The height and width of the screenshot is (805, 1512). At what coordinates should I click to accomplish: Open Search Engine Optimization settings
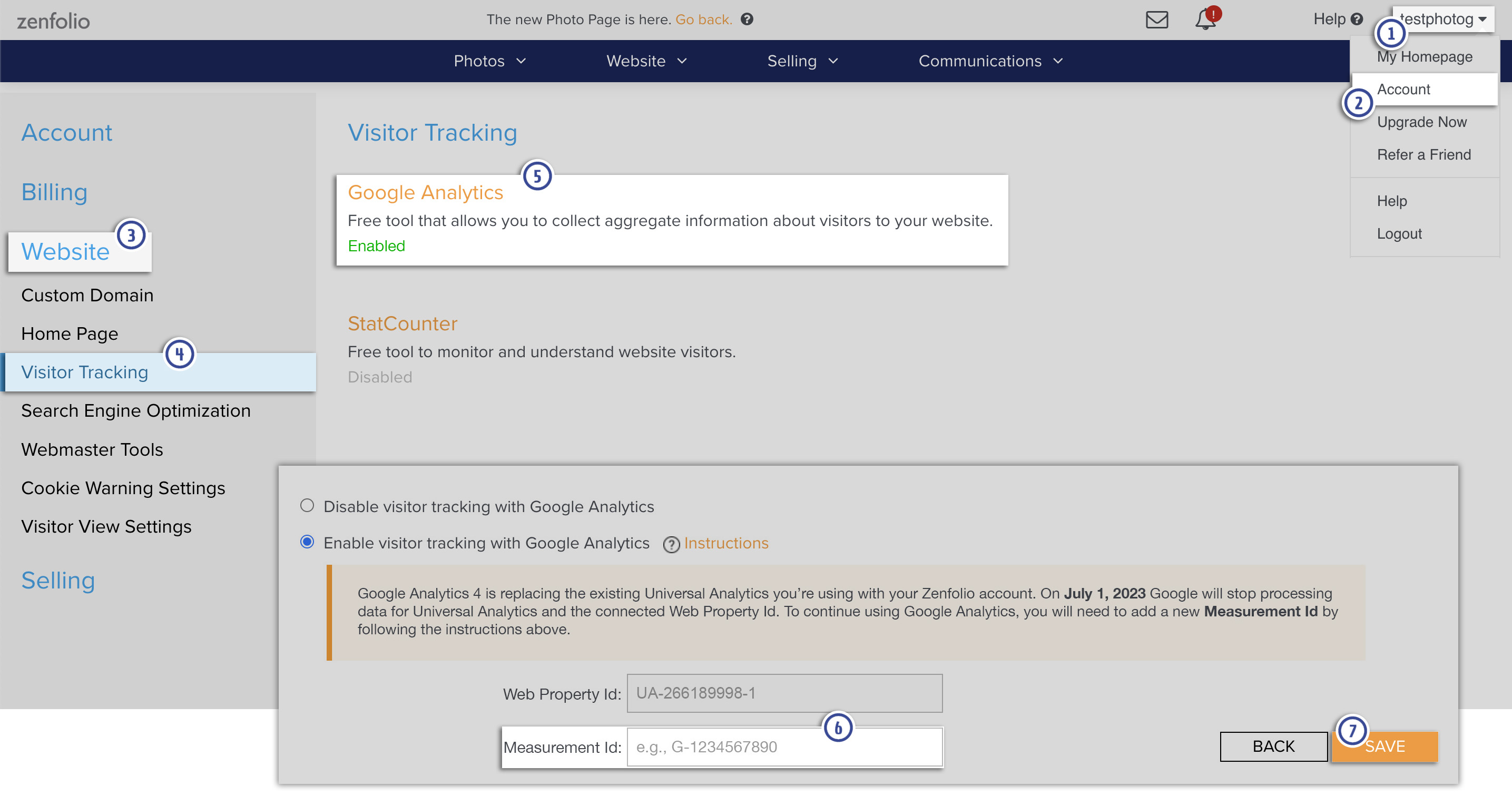click(135, 411)
